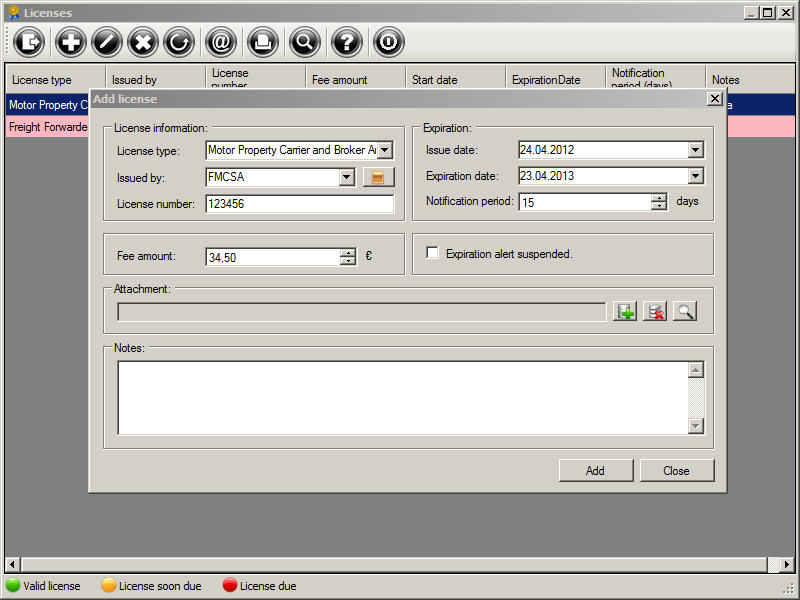The image size is (800, 600).
Task: Open the Issued by dropdown
Action: [346, 177]
